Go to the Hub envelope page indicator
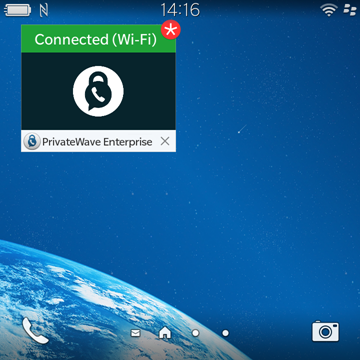Image resolution: width=360 pixels, height=360 pixels. point(135,333)
